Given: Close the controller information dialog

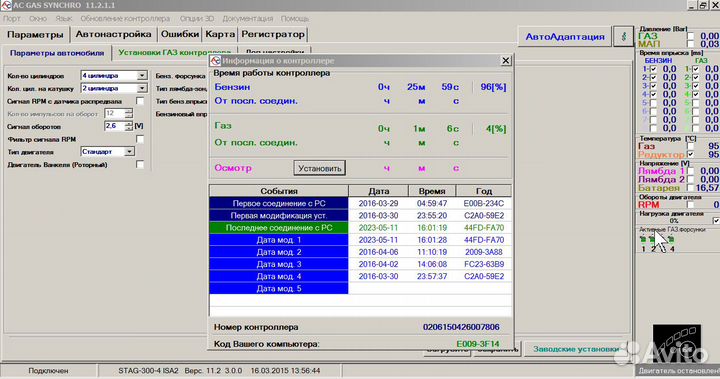Looking at the screenshot, I should 506,61.
